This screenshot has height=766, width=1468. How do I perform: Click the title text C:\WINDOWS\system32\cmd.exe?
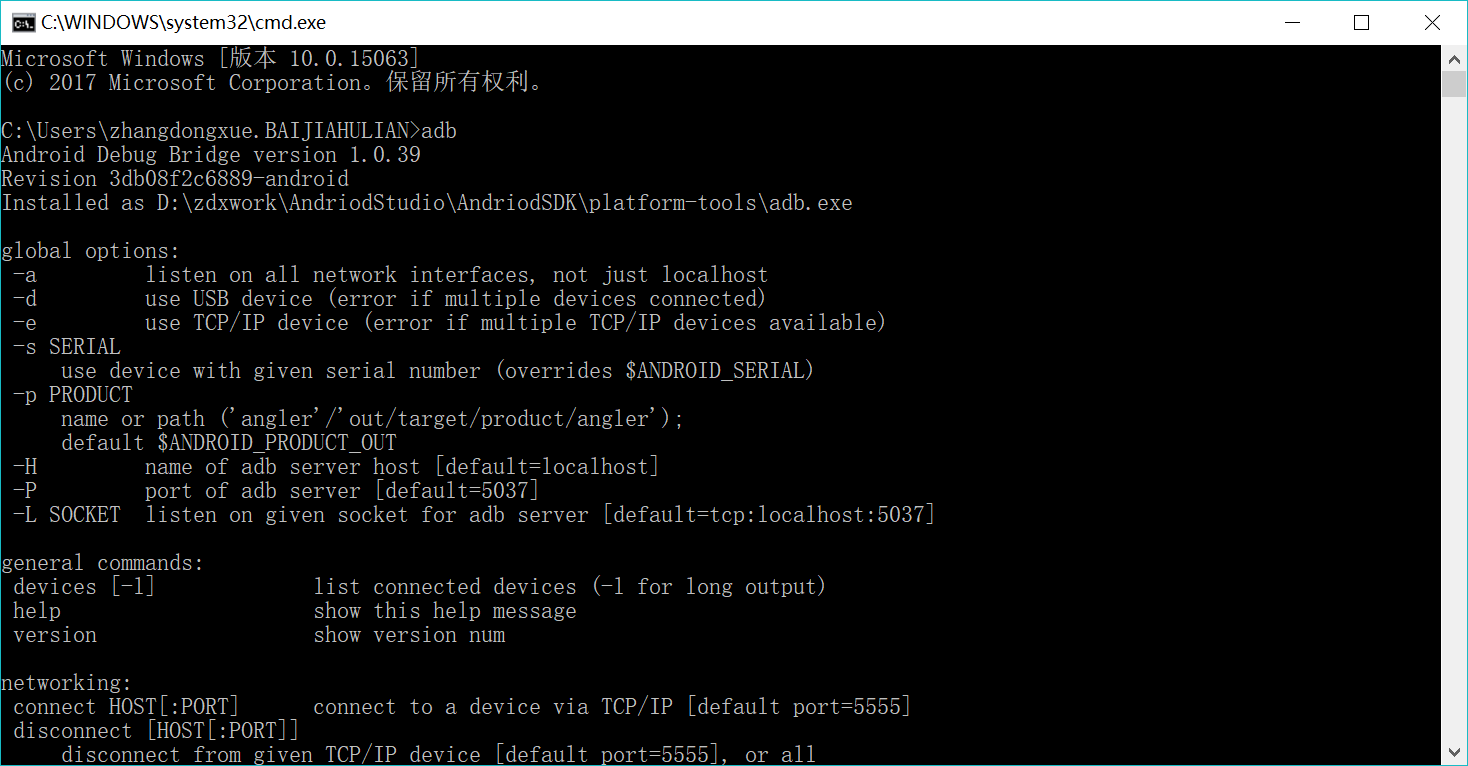(x=183, y=22)
